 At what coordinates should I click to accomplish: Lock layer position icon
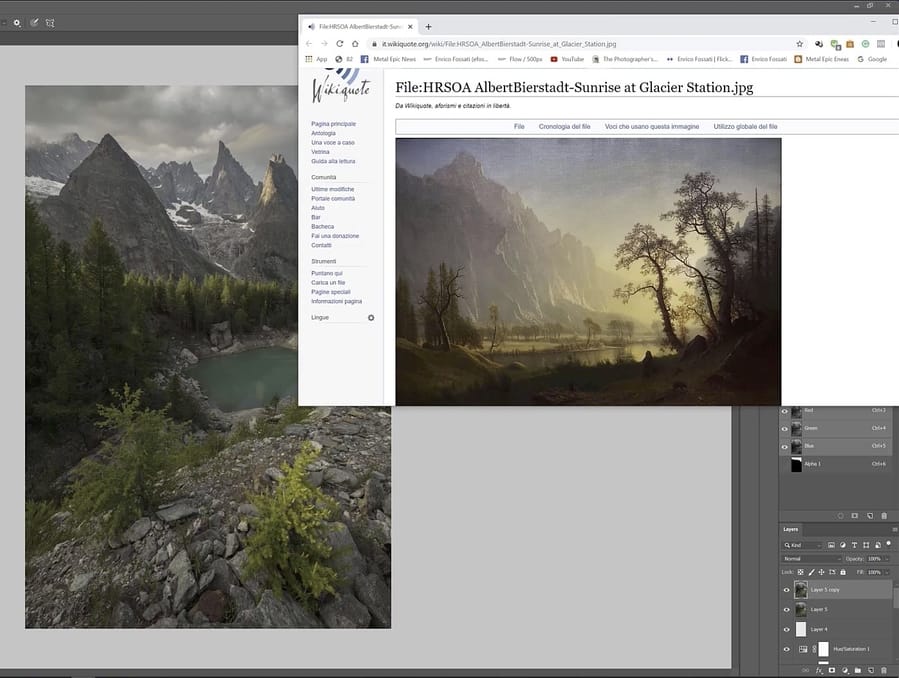[x=821, y=572]
